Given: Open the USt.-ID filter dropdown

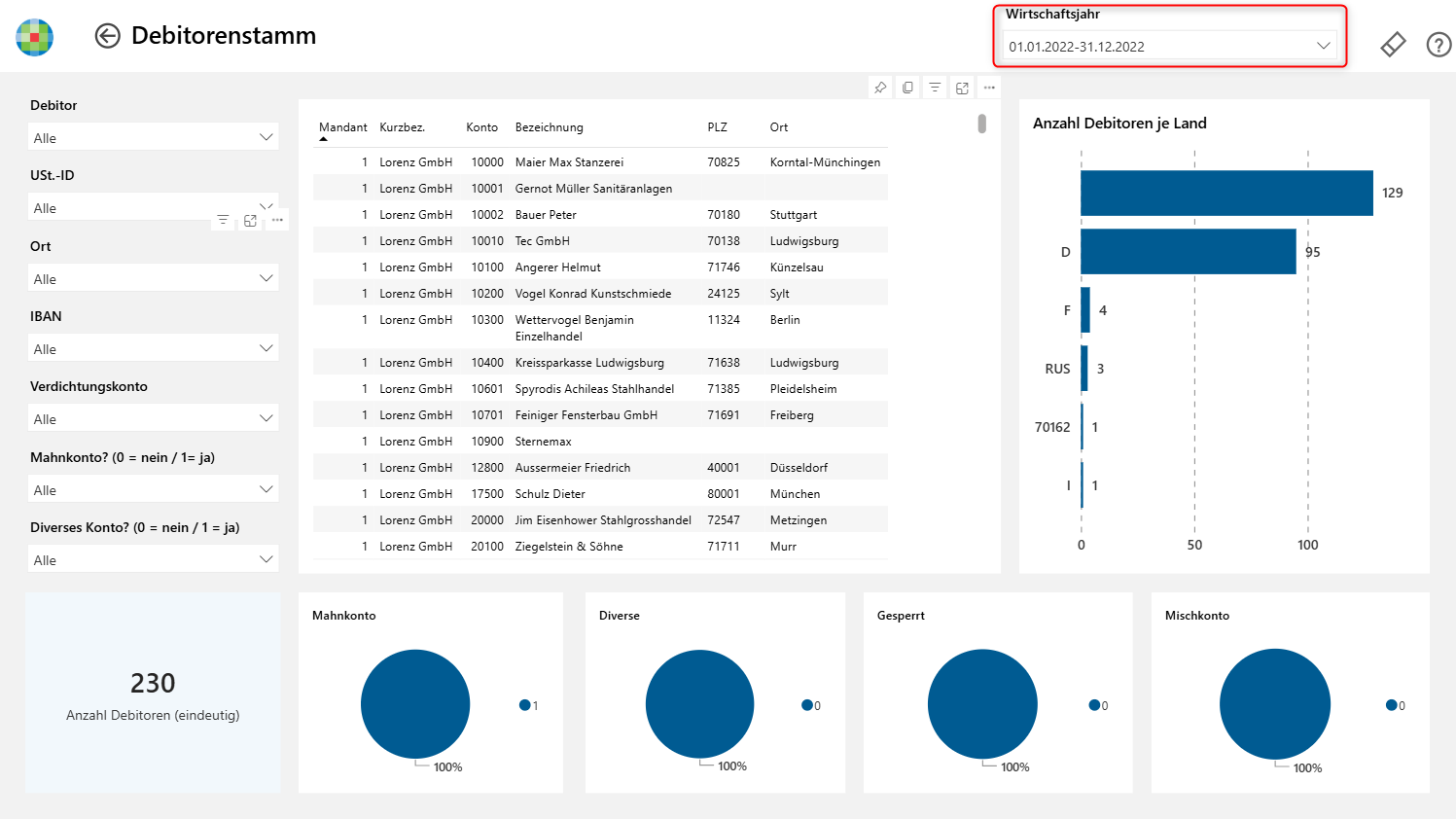Looking at the screenshot, I should click(x=154, y=207).
